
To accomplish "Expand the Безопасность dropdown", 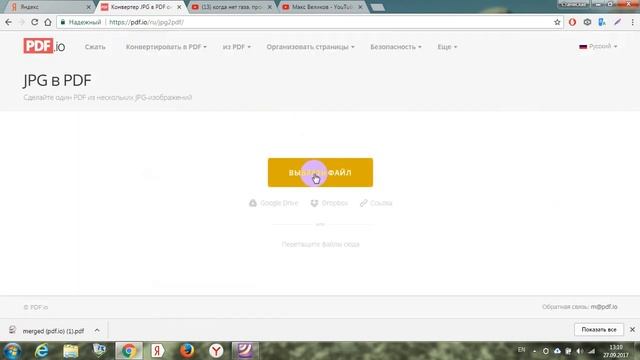I will [x=396, y=47].
